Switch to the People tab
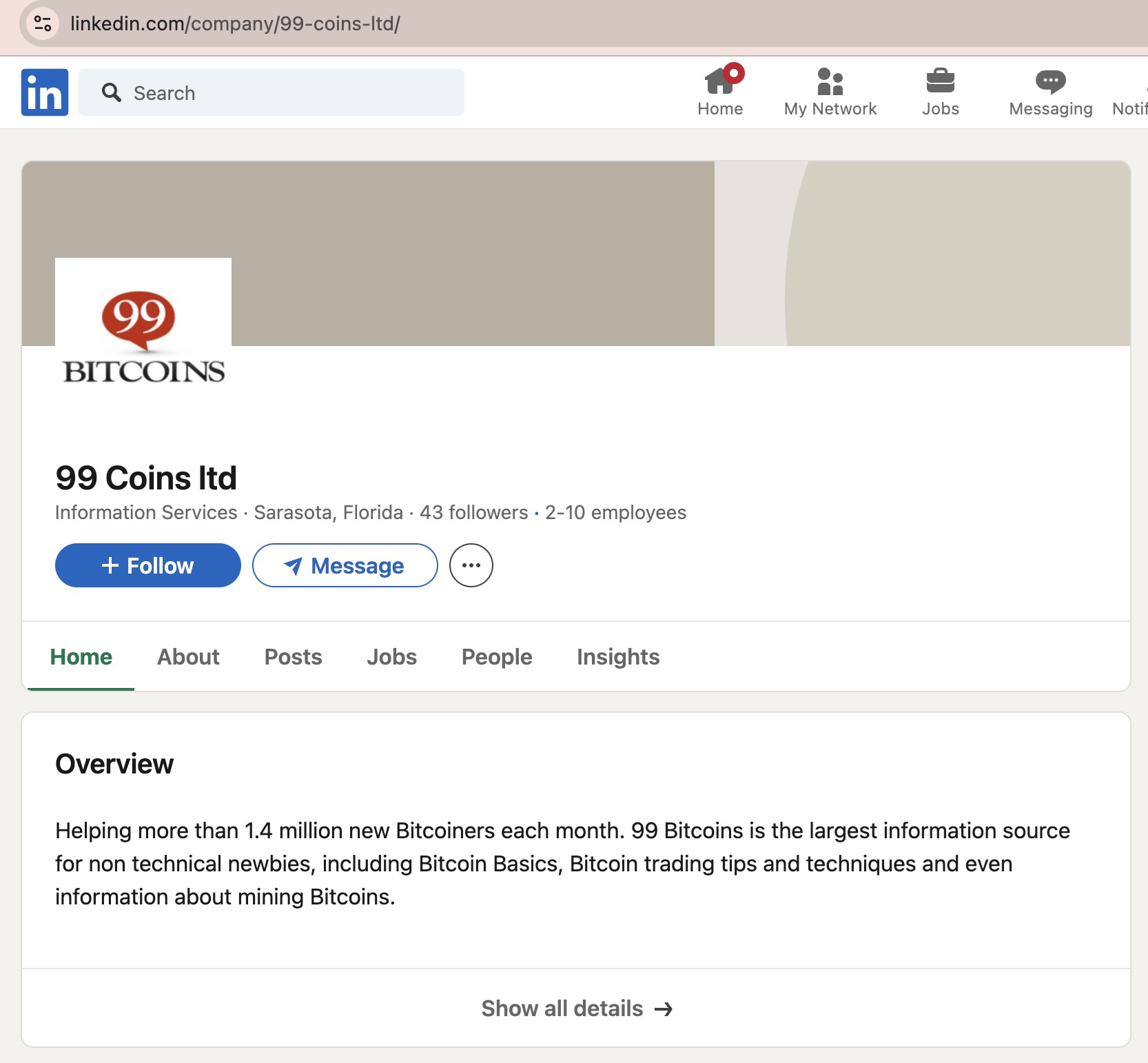 (497, 657)
